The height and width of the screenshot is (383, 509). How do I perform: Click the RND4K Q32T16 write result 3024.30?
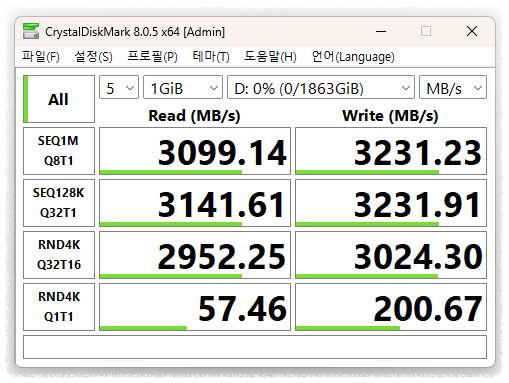point(391,255)
